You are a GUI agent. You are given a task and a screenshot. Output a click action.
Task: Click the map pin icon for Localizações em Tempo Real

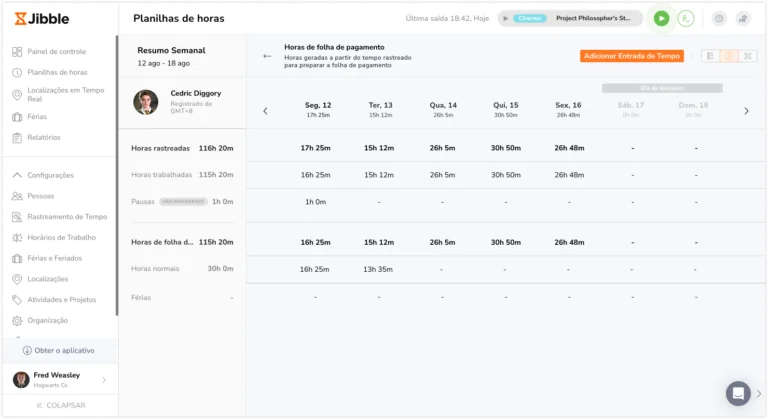point(17,95)
